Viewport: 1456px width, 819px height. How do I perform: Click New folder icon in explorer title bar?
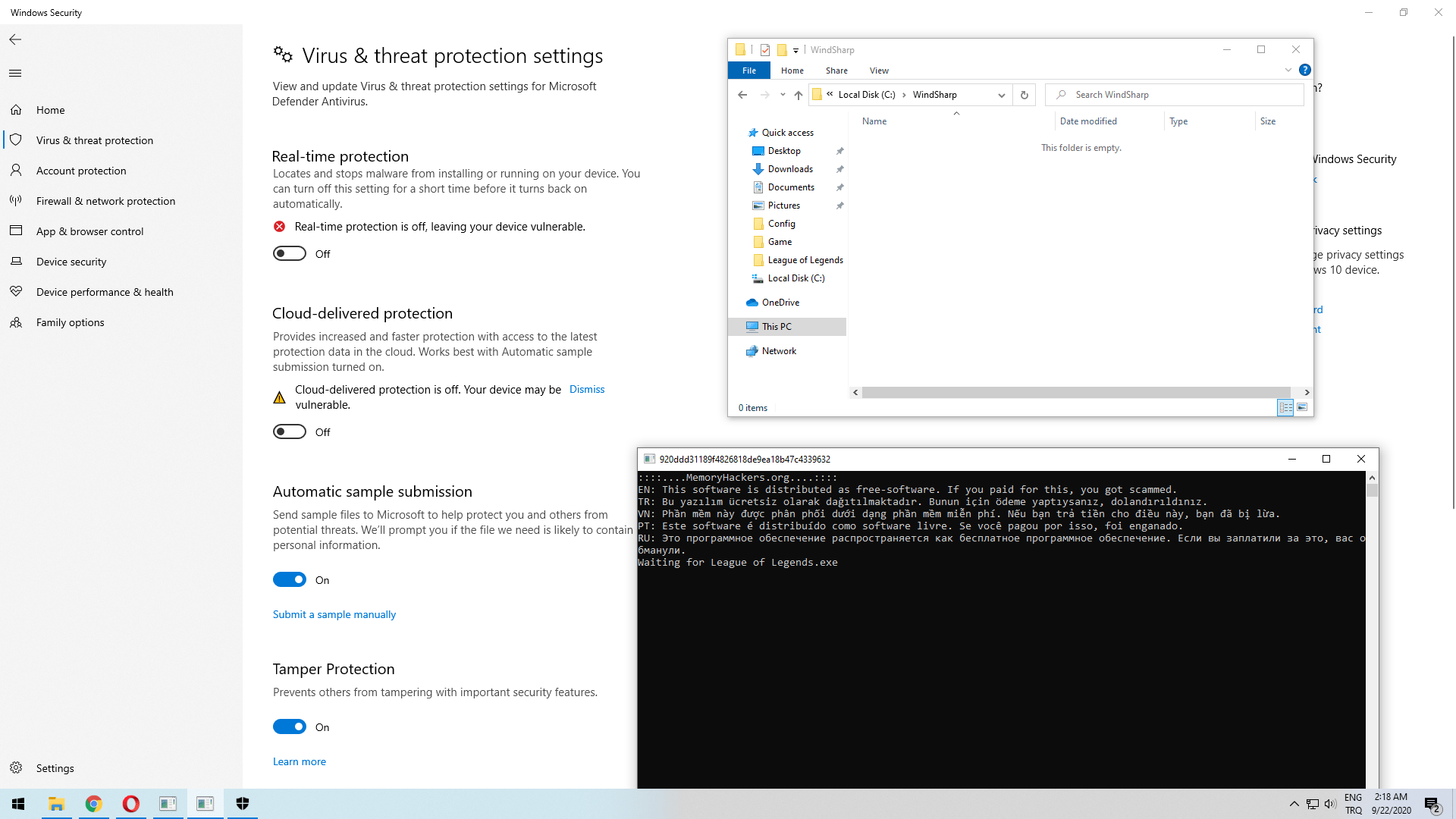(782, 50)
